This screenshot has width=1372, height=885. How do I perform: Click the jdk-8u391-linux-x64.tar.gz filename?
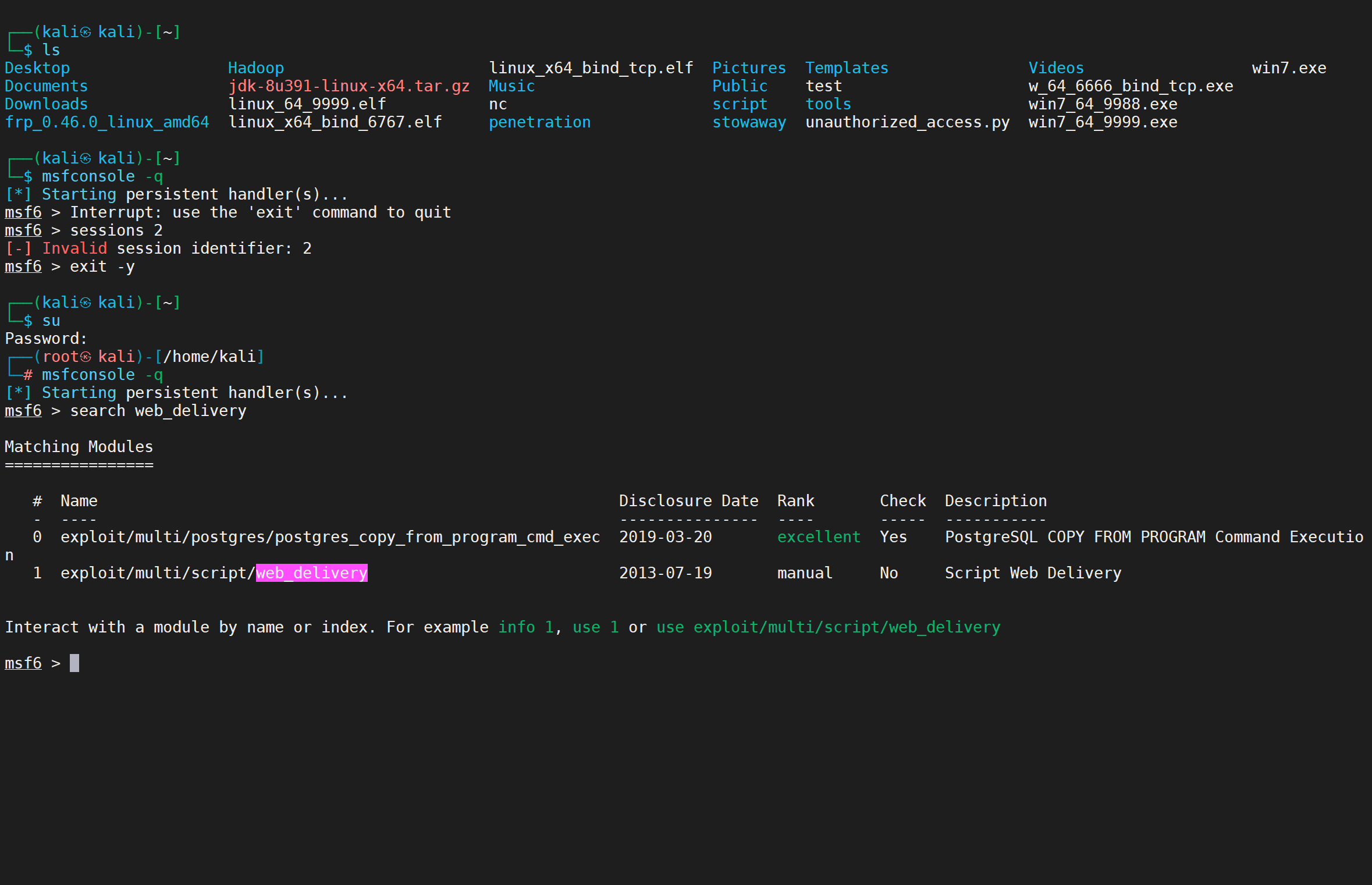pos(349,86)
